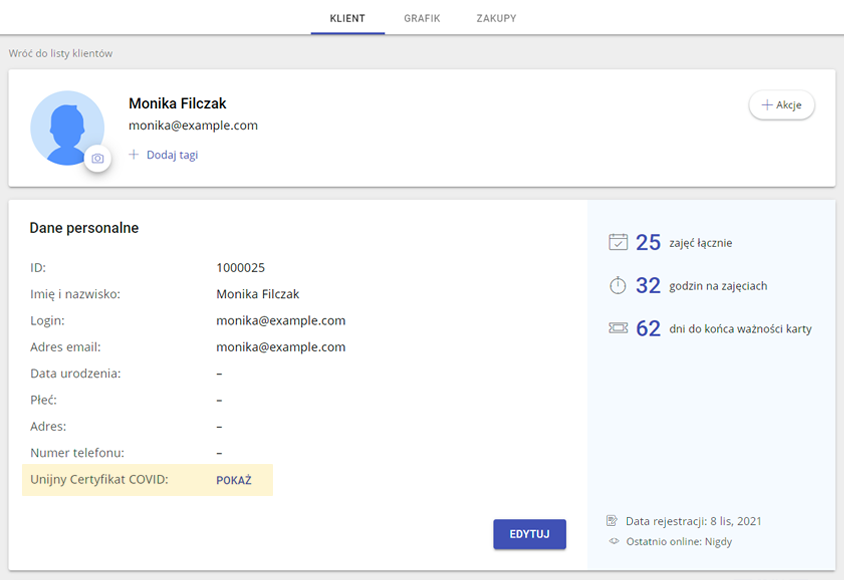Screen dimensions: 844x580
Task: Show the COVID certificate via POKAŻ
Action: (x=234, y=480)
